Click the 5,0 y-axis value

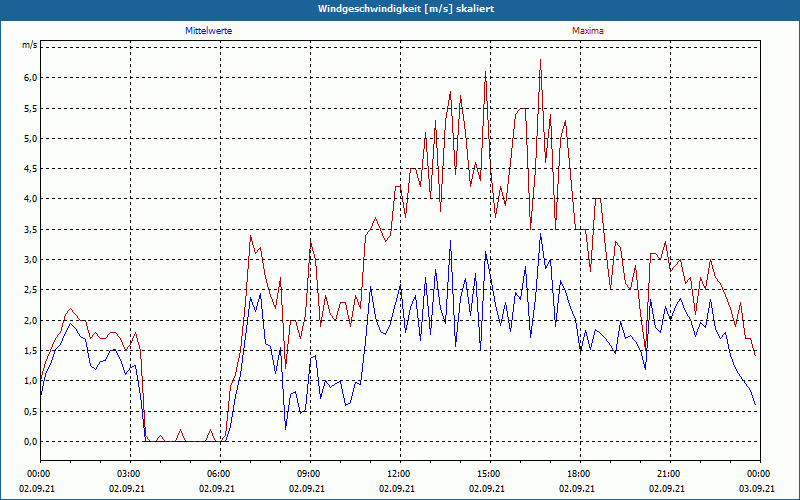click(31, 138)
